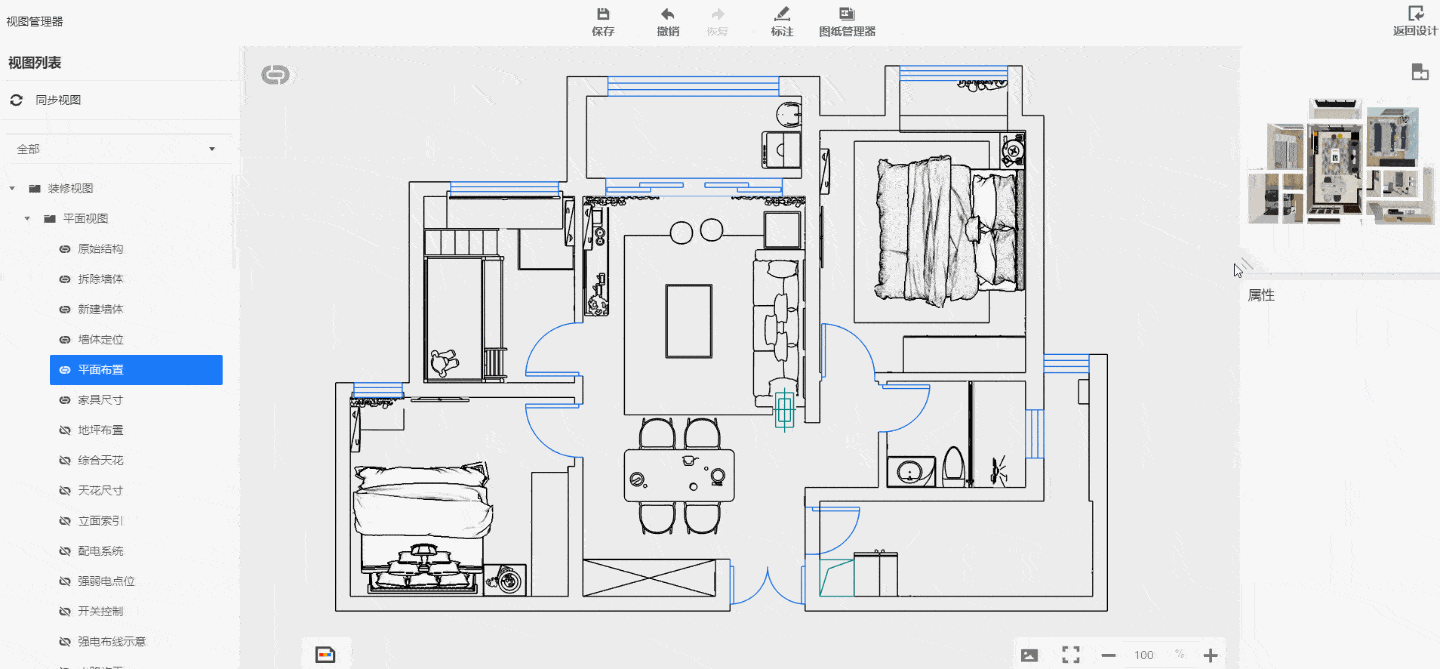Viewport: 1440px width, 669px height.
Task: Collapse the 装修视图 tree arrow
Action: coord(12,188)
